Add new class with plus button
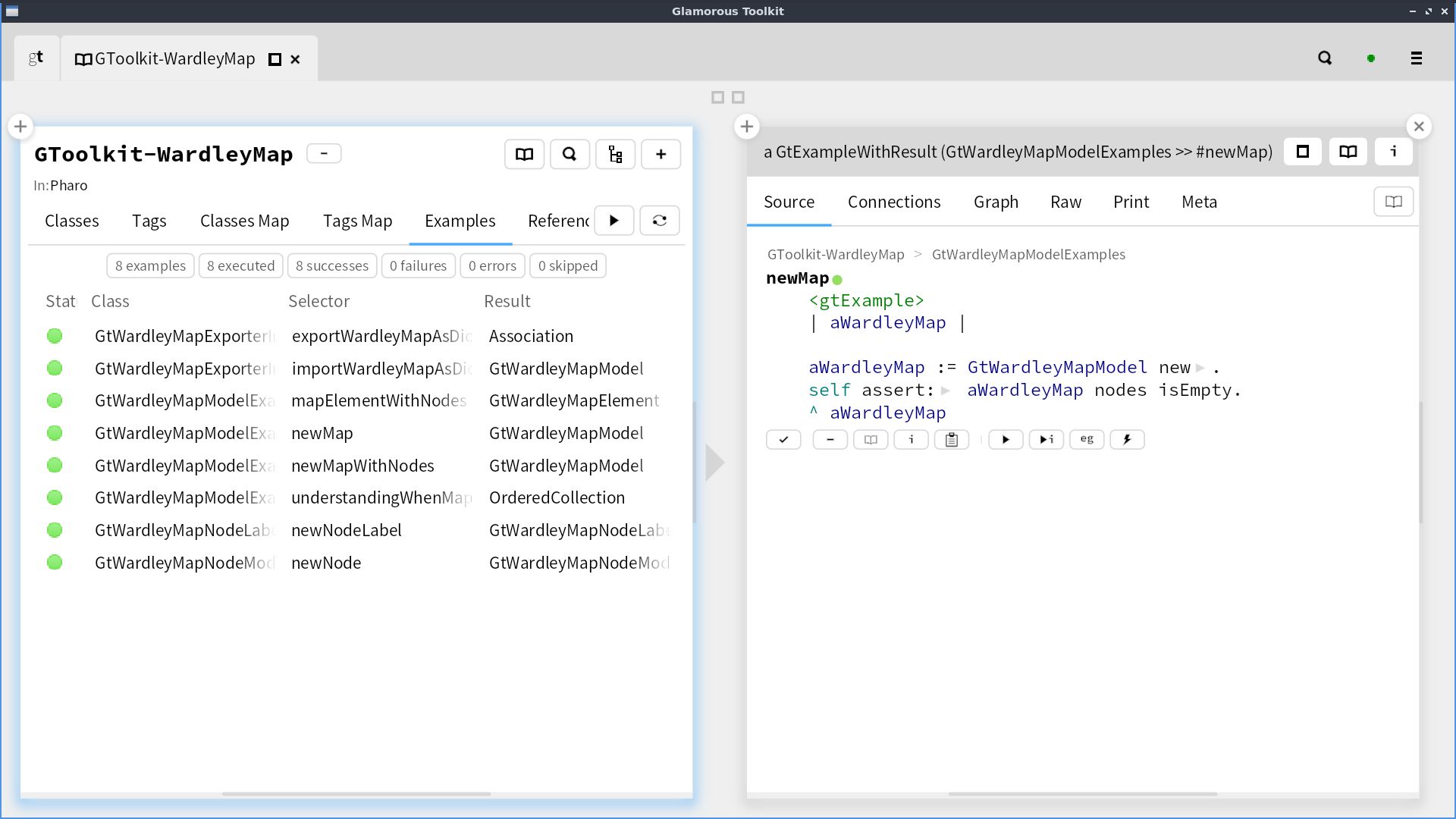 coord(661,155)
